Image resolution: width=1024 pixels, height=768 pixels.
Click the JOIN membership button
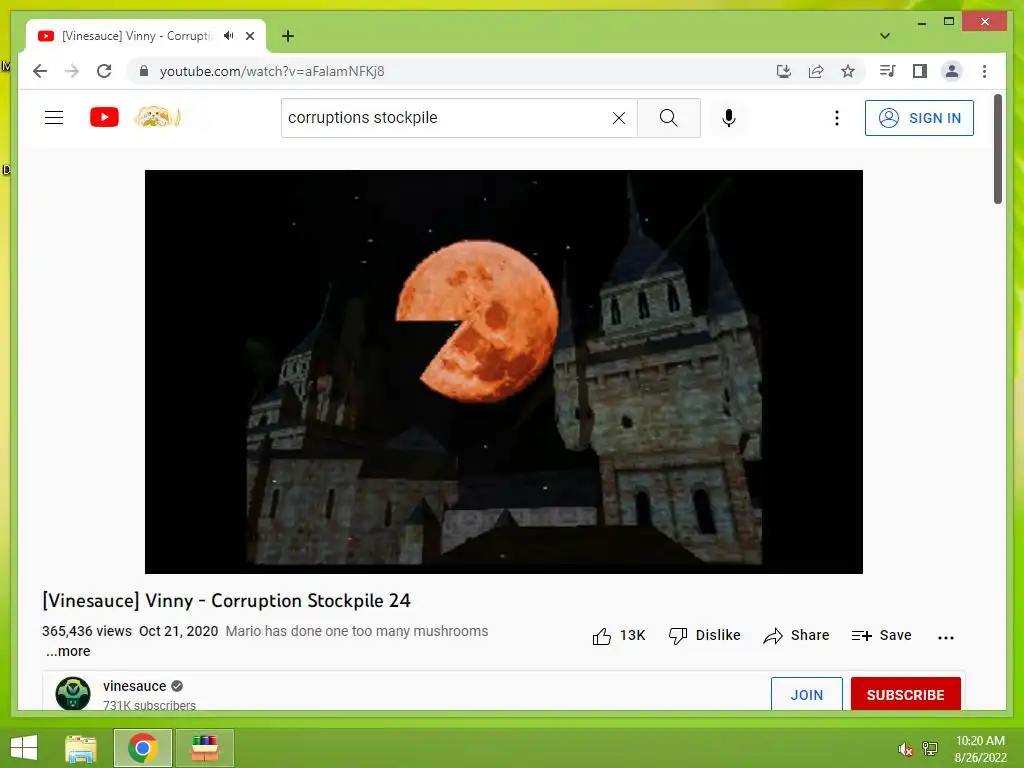(x=807, y=694)
